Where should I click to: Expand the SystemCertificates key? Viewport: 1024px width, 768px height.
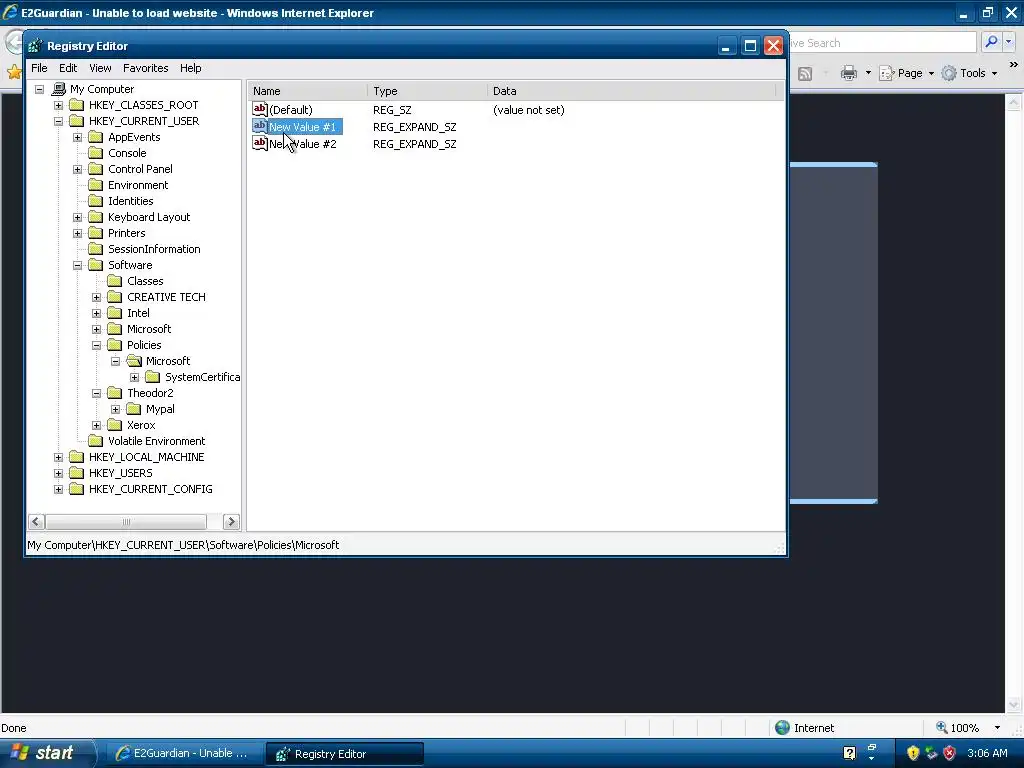(x=134, y=377)
